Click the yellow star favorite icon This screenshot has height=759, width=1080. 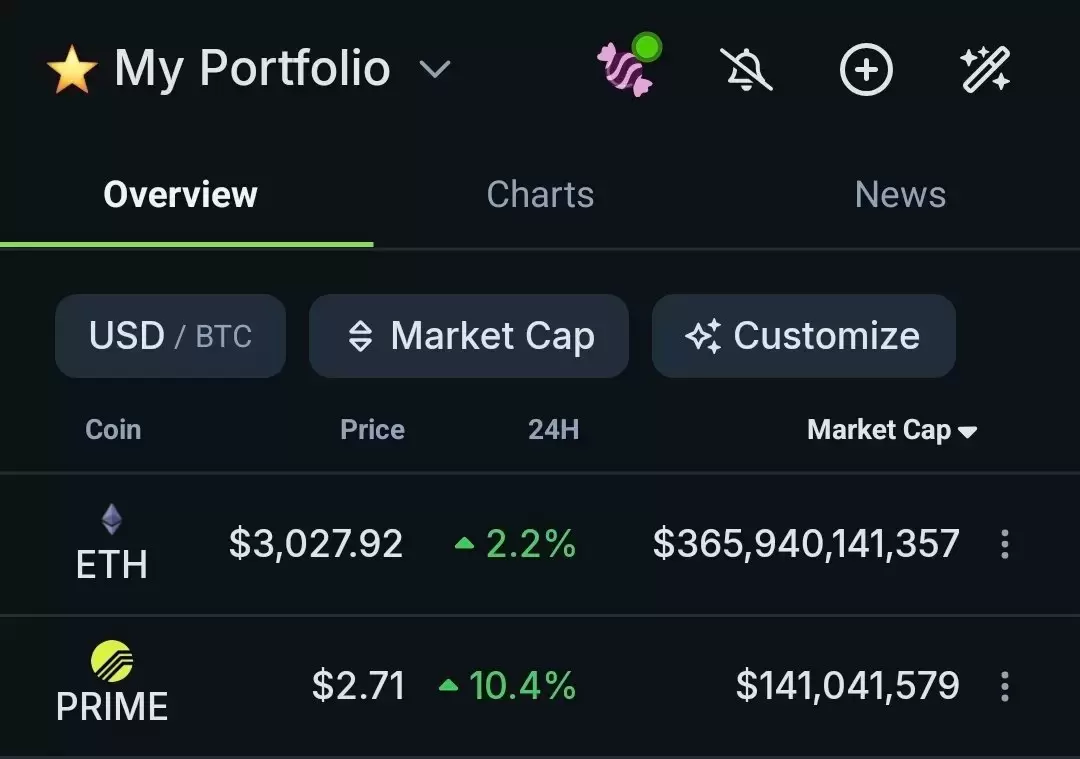point(72,70)
